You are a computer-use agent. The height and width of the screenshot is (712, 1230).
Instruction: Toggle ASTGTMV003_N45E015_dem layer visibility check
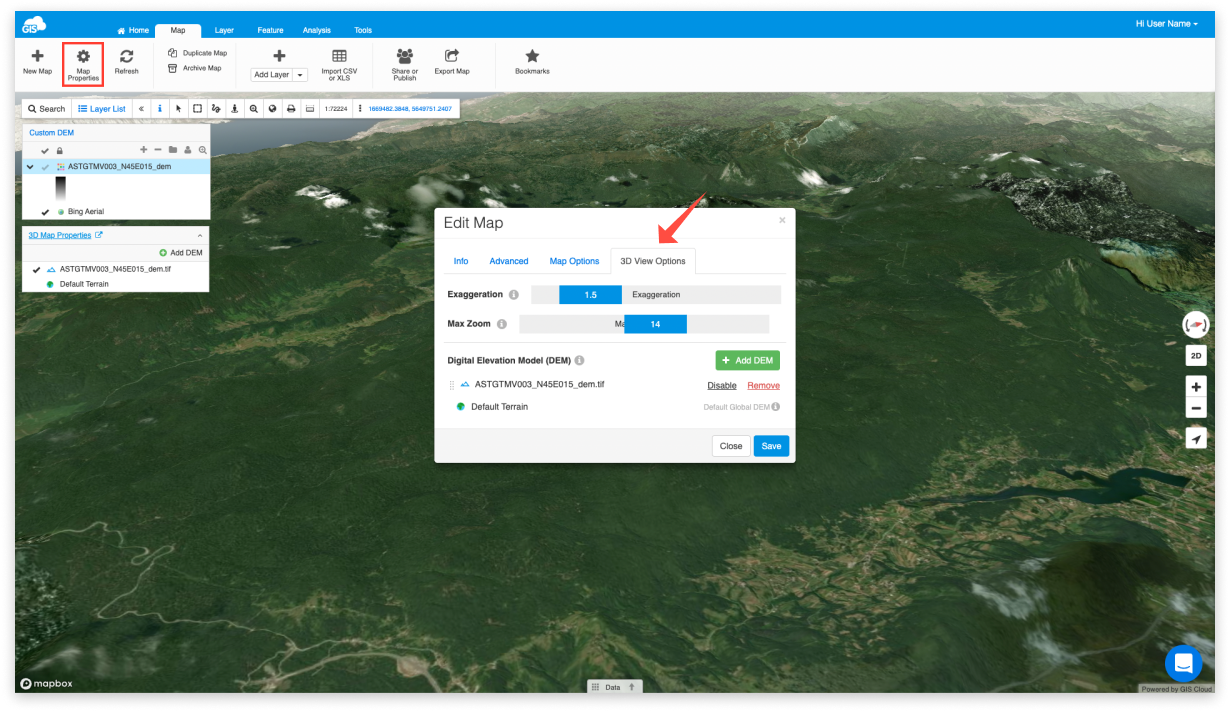[x=45, y=166]
